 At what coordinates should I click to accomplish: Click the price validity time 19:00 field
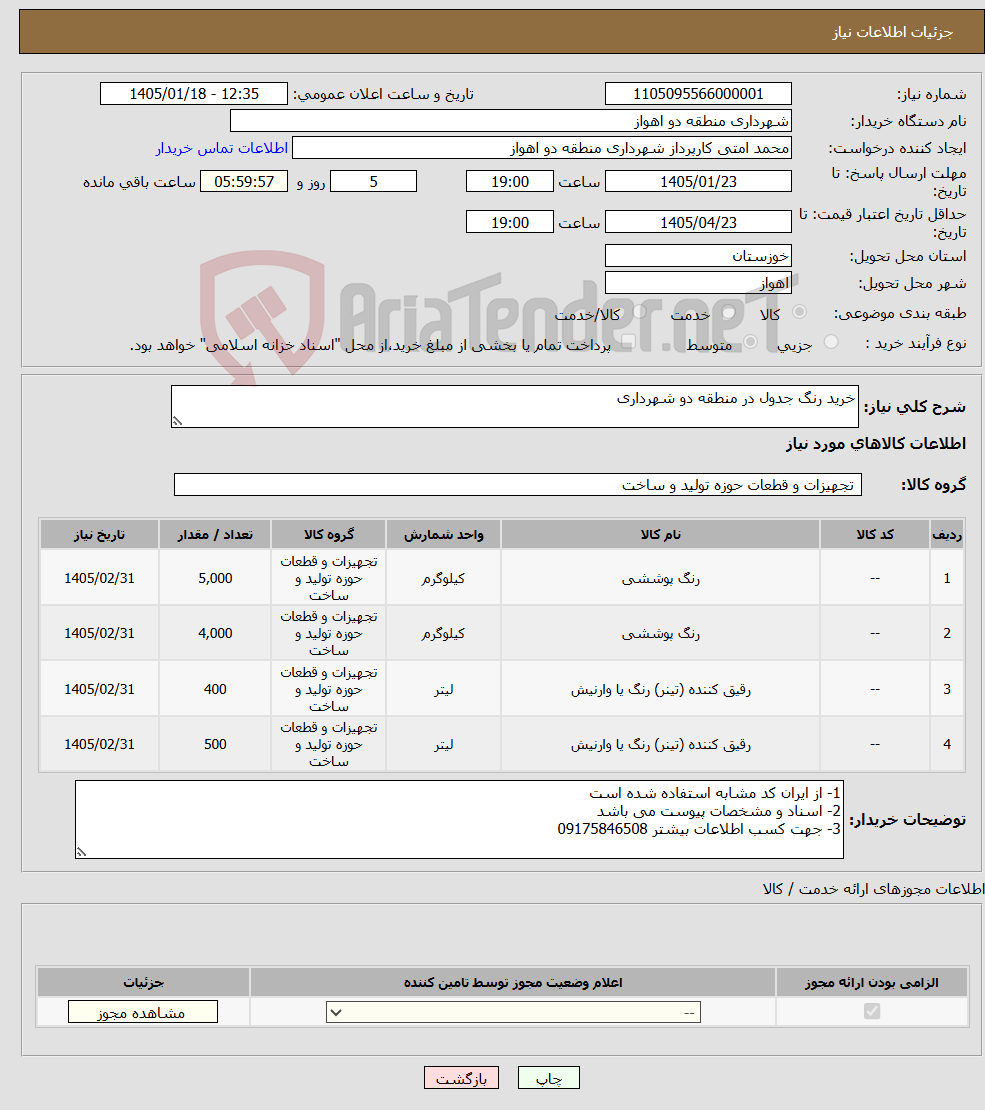(510, 222)
